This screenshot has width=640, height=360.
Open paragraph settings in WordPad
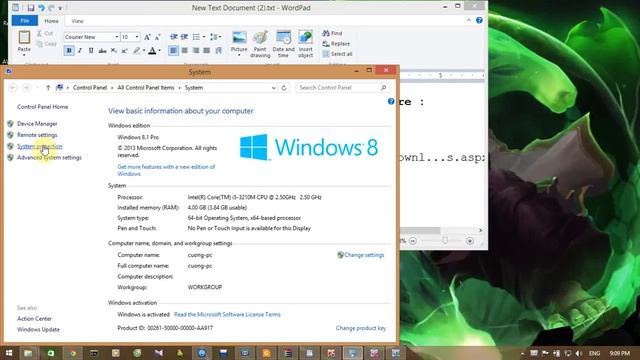click(x=218, y=51)
